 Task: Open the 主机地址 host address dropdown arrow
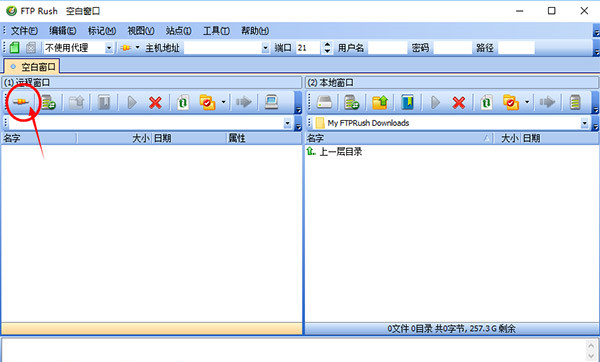coord(265,48)
